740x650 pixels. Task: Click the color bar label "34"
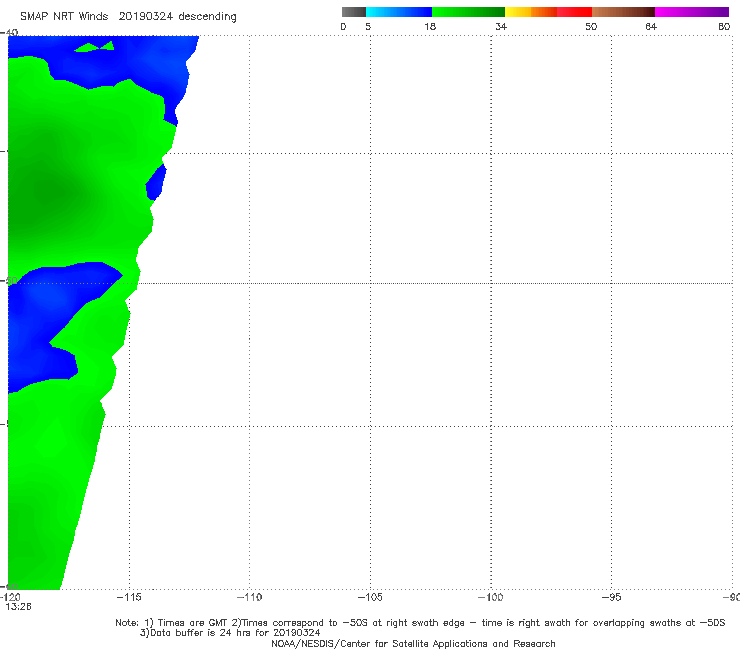pos(501,26)
